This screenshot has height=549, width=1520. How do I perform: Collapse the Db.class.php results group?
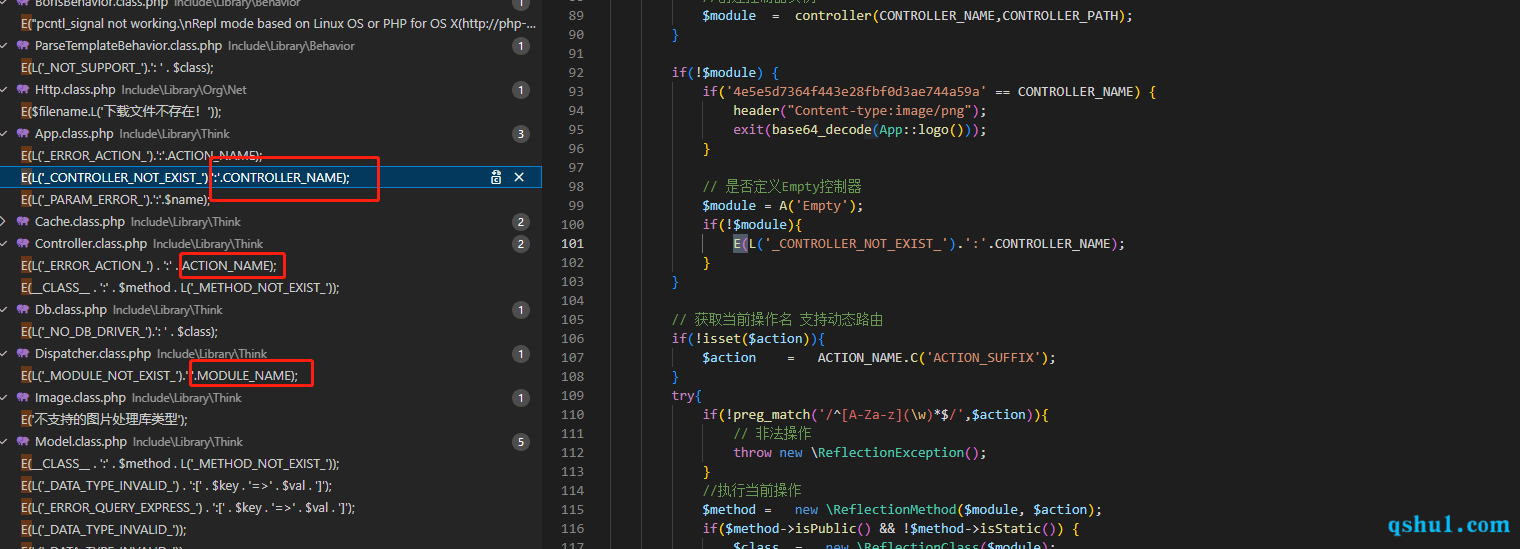pyautogui.click(x=5, y=310)
